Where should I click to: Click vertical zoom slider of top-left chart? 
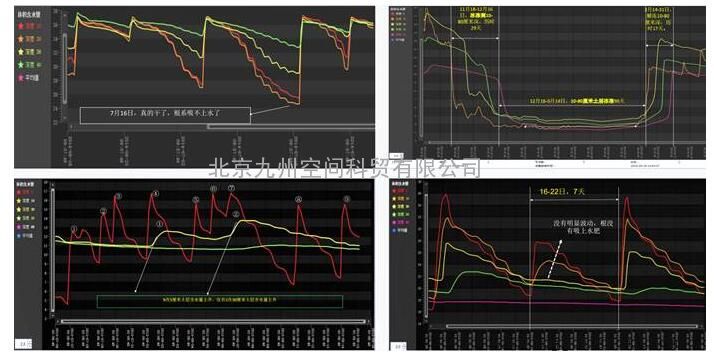coord(65,68)
